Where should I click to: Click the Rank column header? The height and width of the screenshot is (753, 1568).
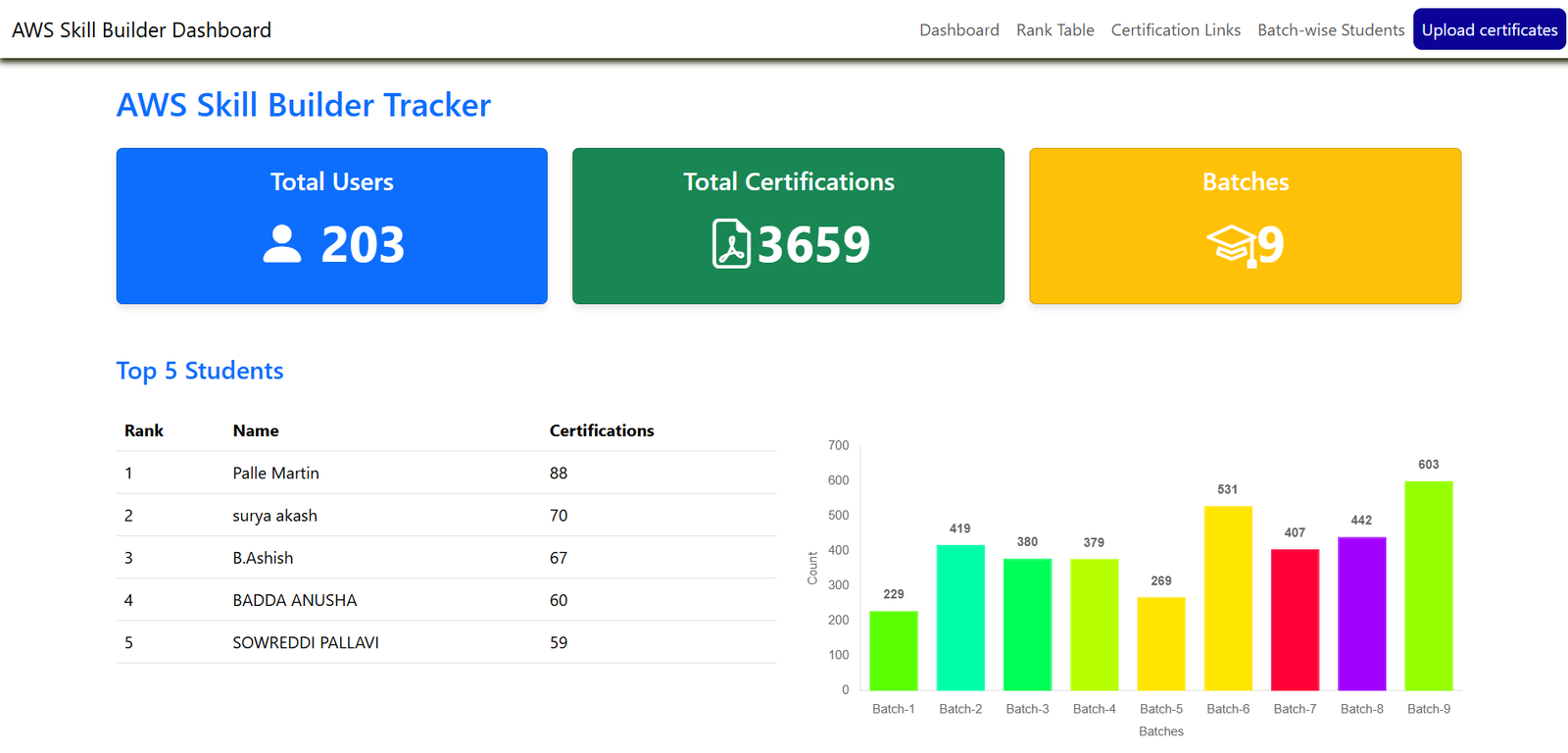tap(144, 430)
